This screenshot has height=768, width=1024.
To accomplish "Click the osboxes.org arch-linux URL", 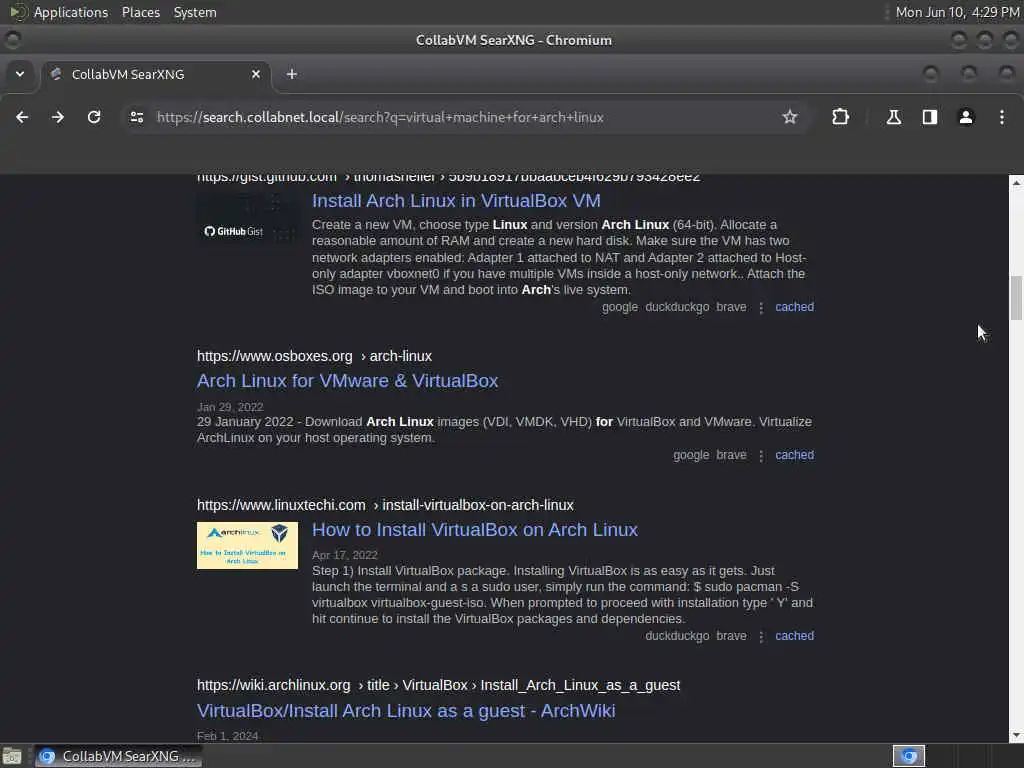I will click(314, 357).
